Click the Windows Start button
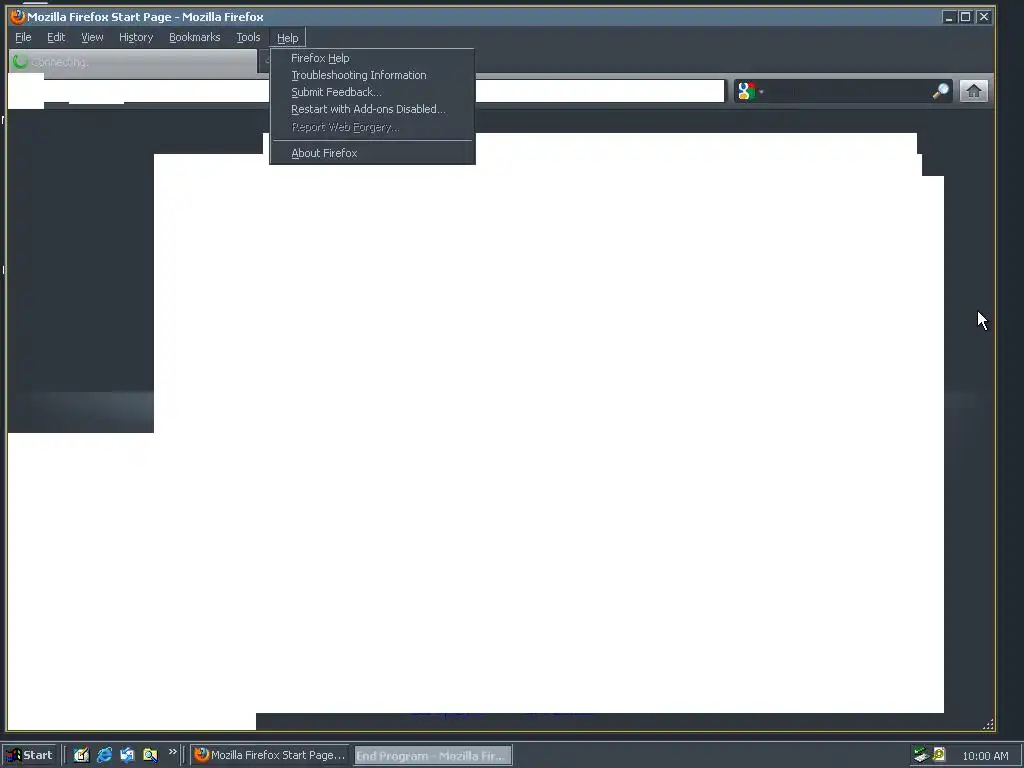Screen dimensions: 1024x768 [30, 755]
